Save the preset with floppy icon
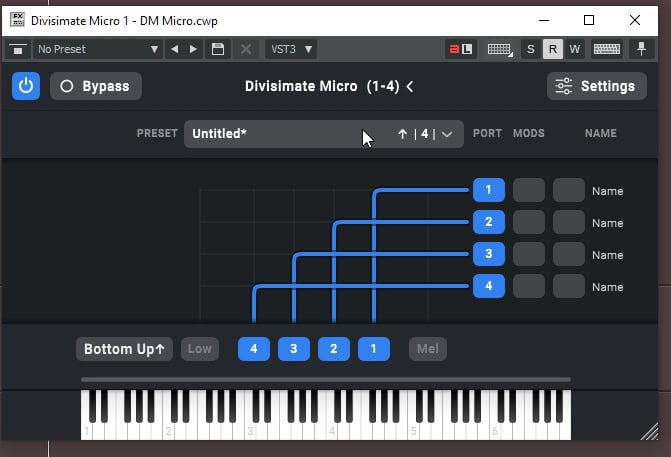This screenshot has height=457, width=671. 218,49
